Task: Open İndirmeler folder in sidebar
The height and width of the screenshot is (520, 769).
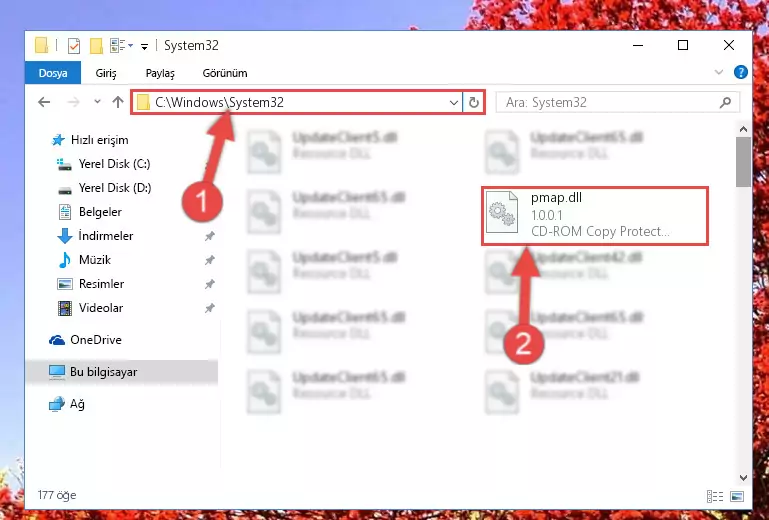Action: pyautogui.click(x=95, y=236)
